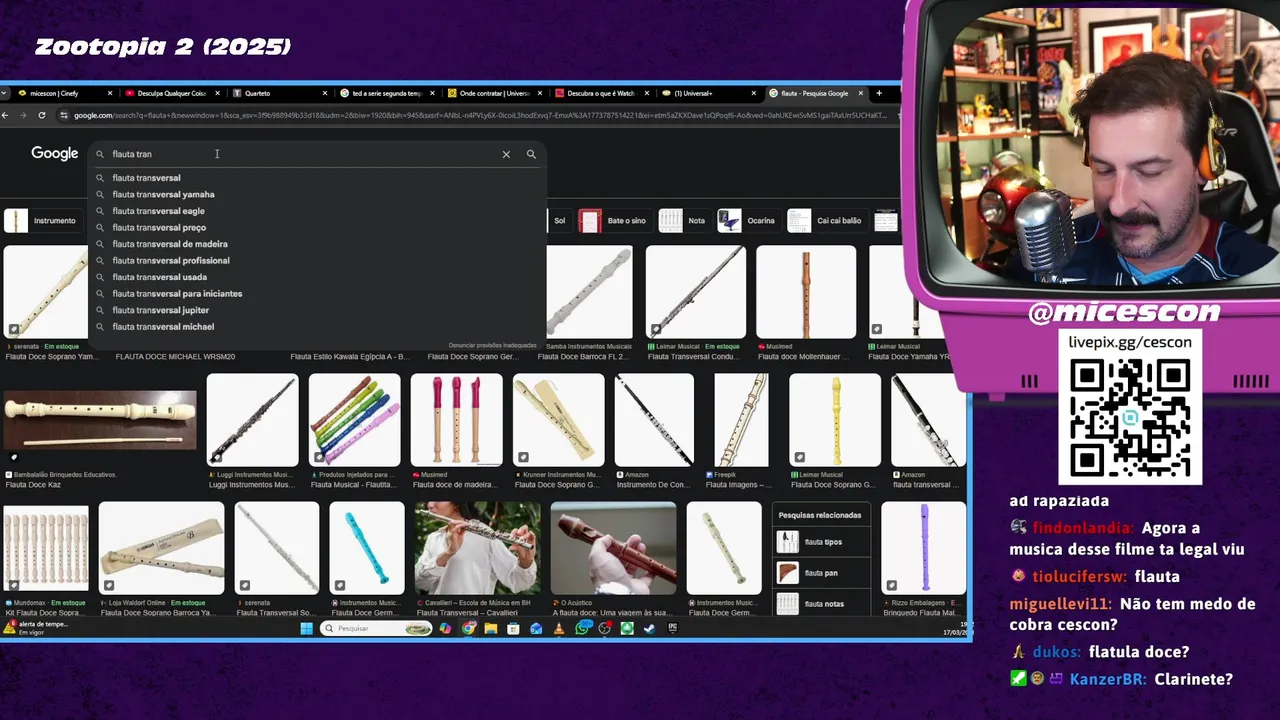Click the magnifier search button in Google
Image resolution: width=1280 pixels, height=720 pixels.
point(531,154)
